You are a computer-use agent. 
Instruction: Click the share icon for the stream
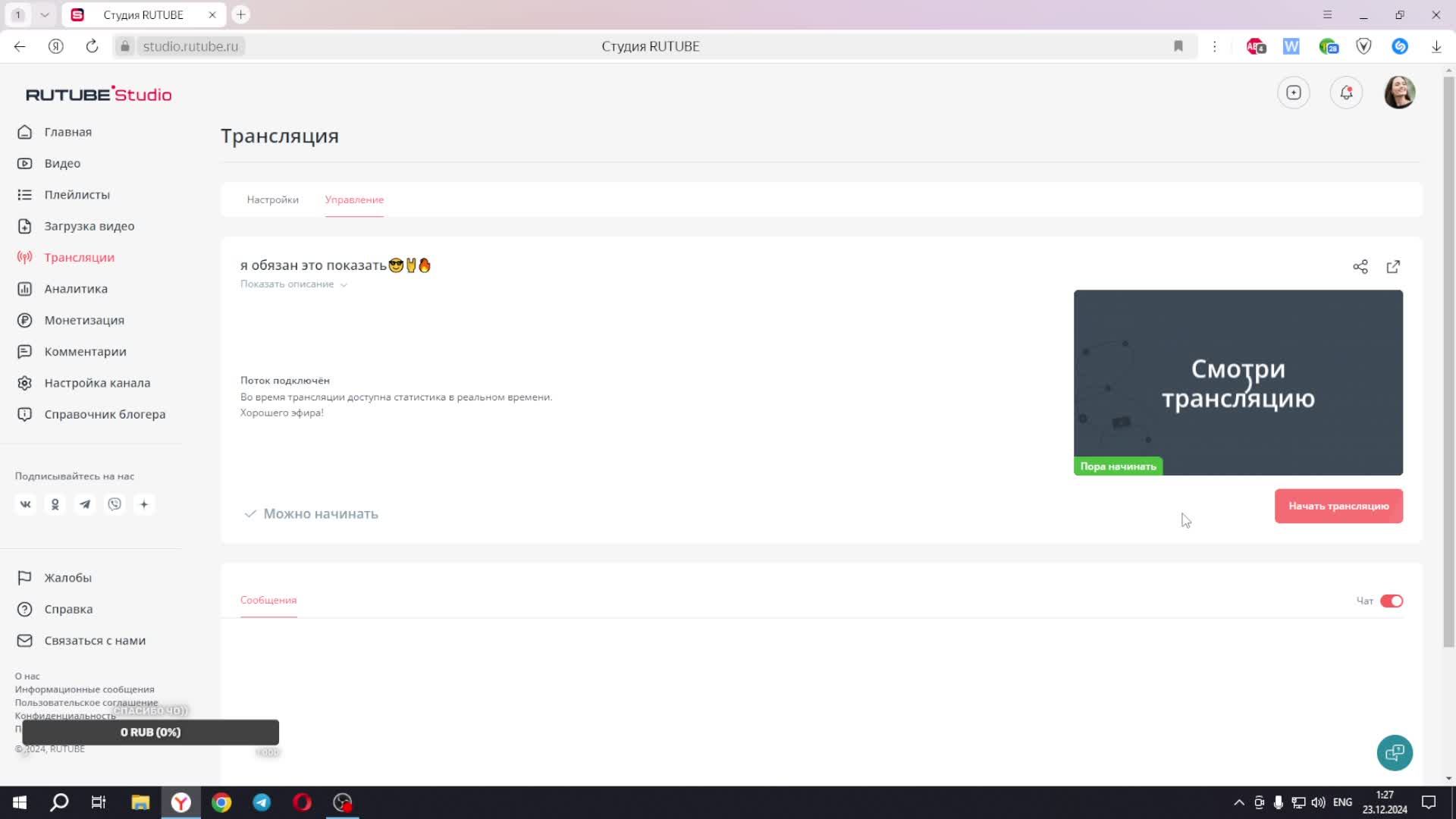[1360, 267]
